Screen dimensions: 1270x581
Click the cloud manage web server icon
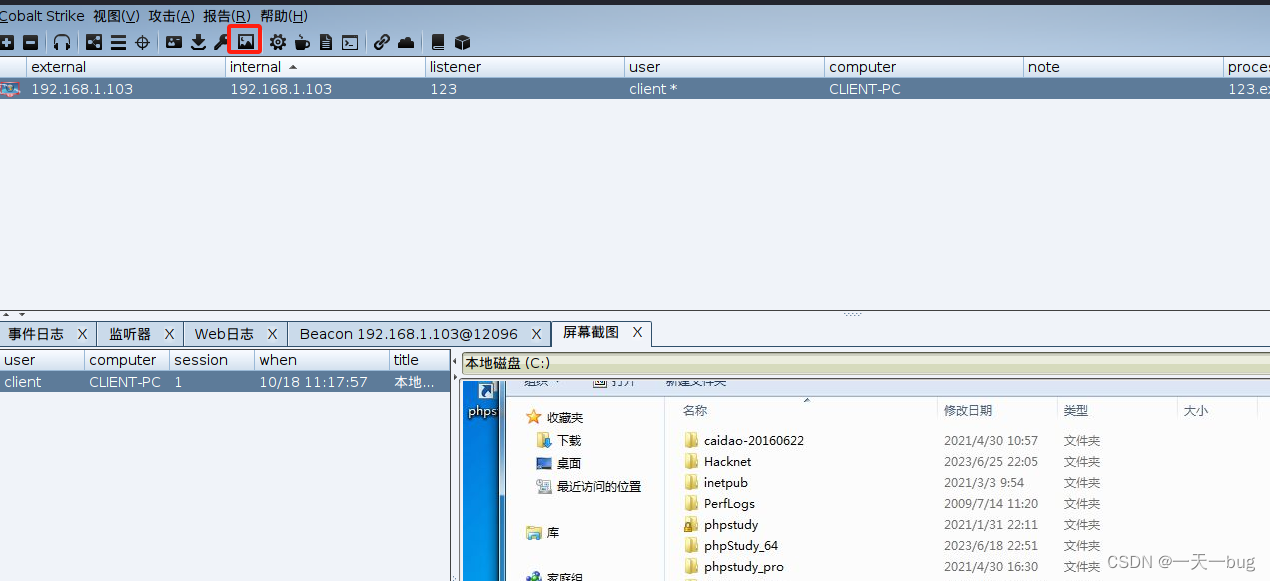click(406, 42)
